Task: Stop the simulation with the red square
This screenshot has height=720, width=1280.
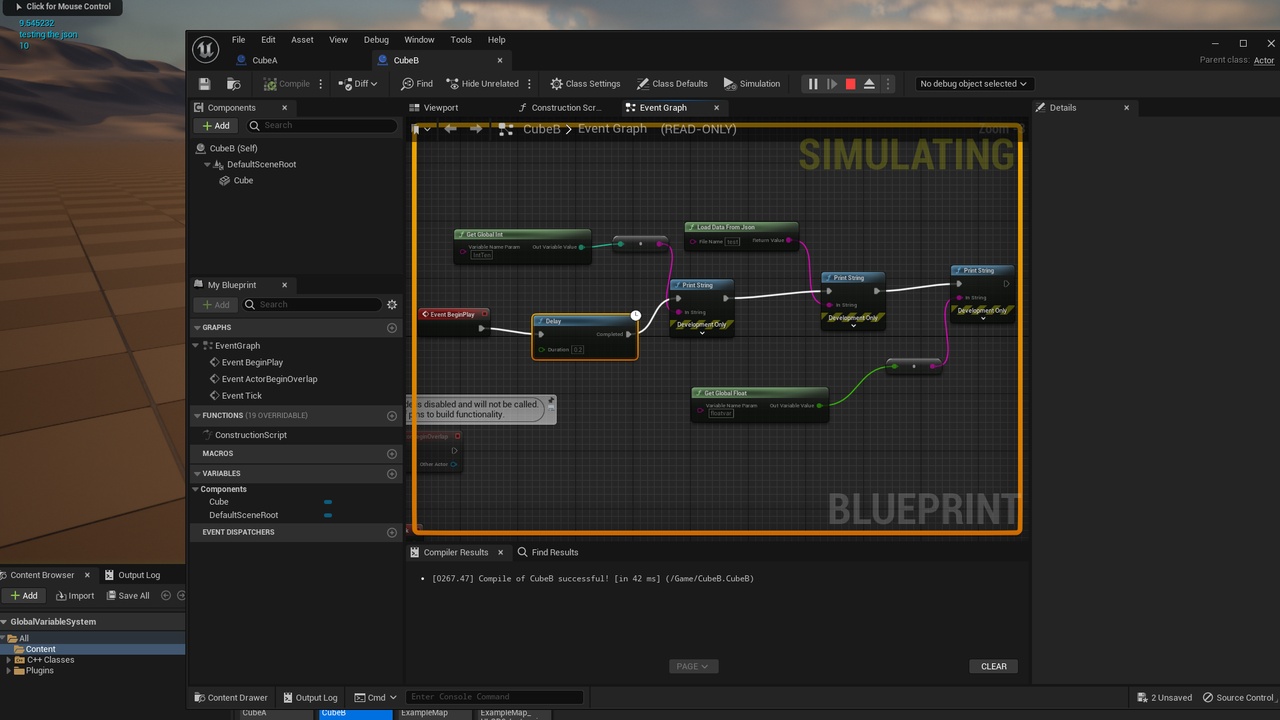Action: 850,84
